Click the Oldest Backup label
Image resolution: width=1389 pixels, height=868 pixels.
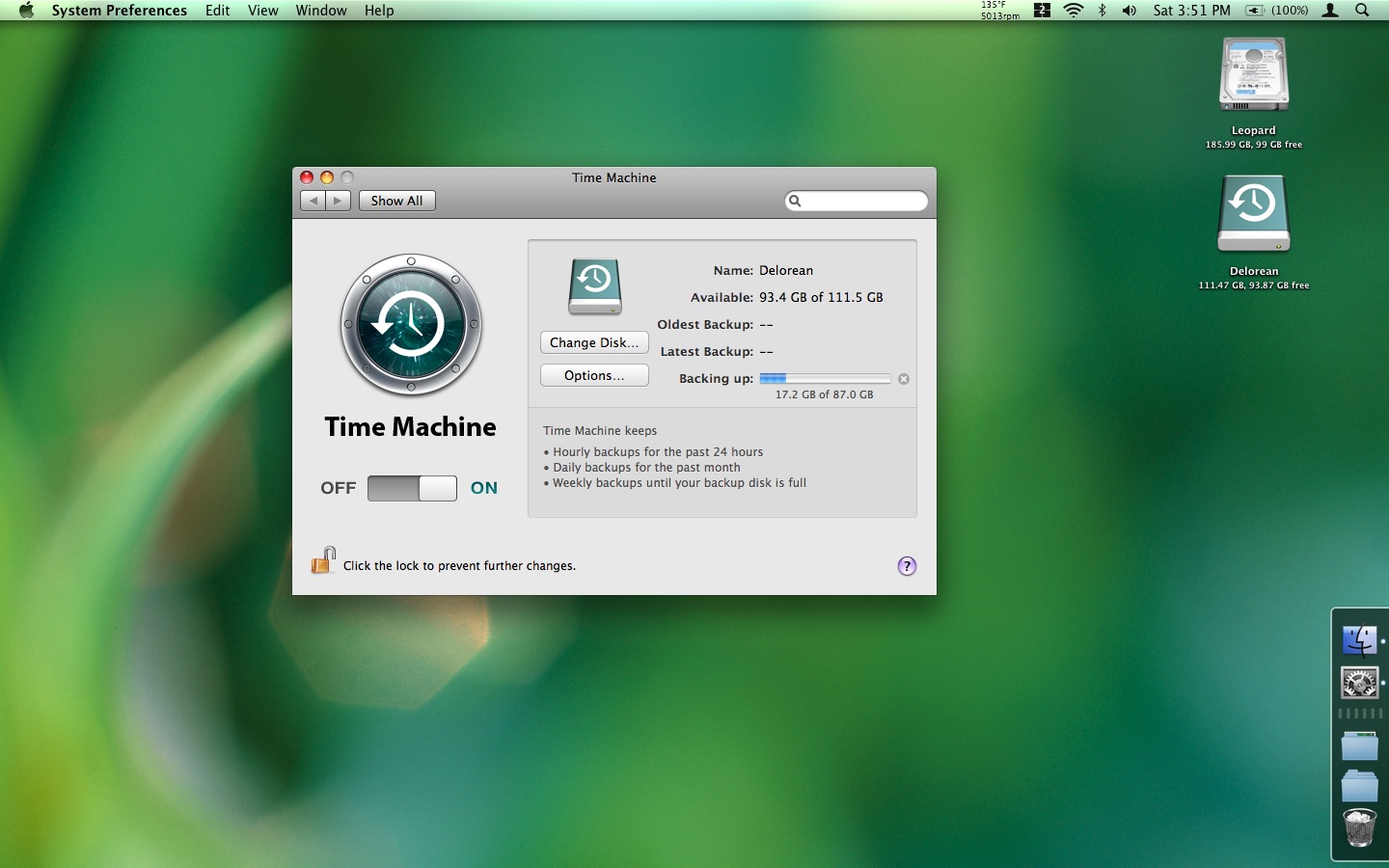point(705,324)
